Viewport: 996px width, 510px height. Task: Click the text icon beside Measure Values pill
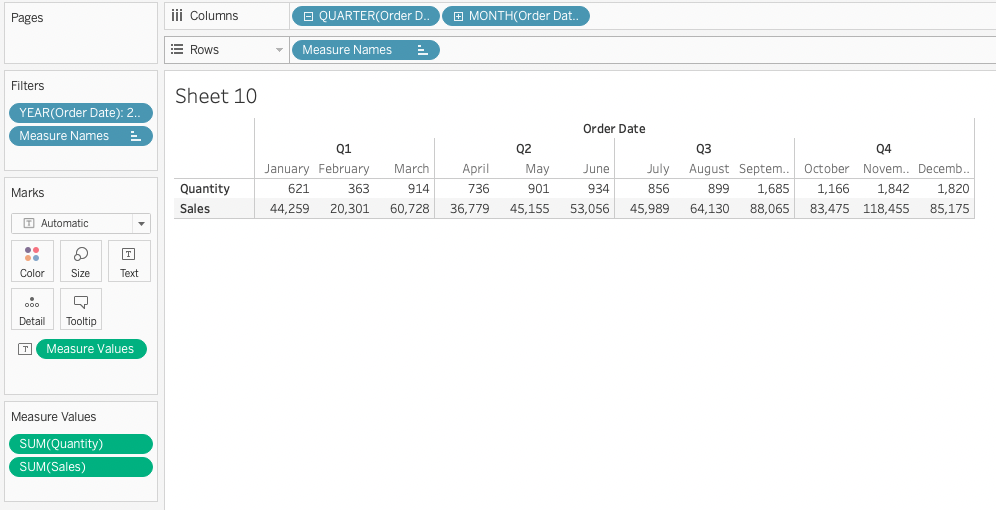(x=25, y=349)
